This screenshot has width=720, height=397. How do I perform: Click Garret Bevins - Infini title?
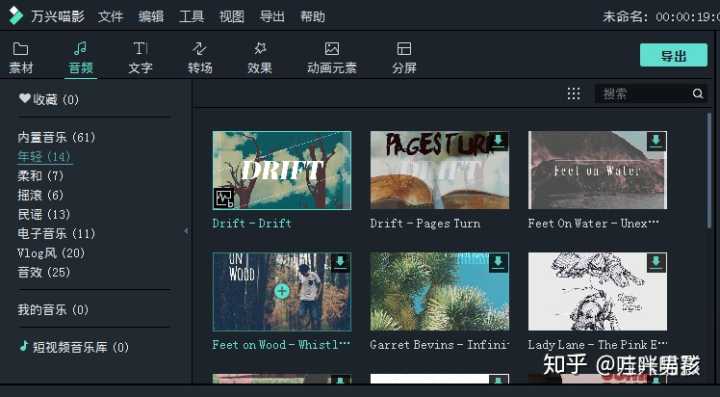pyautogui.click(x=439, y=345)
